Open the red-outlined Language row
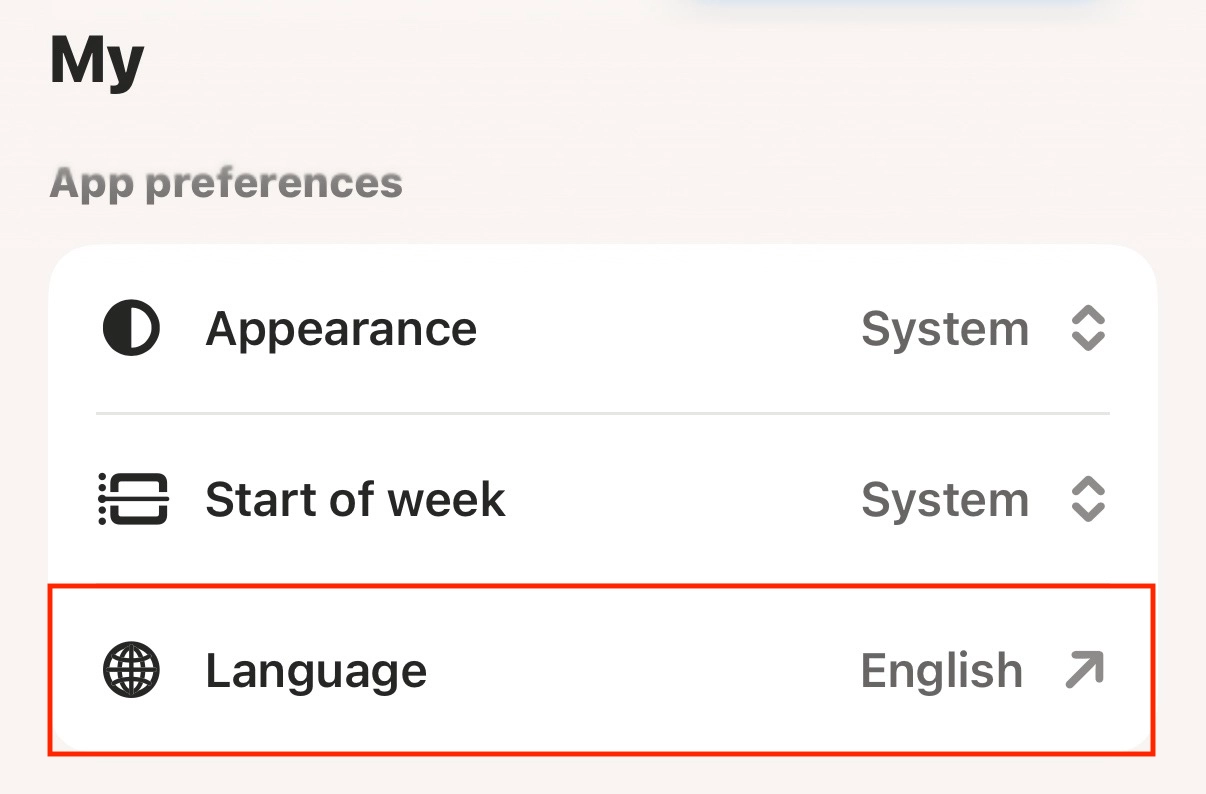This screenshot has width=1206, height=794. [602, 670]
